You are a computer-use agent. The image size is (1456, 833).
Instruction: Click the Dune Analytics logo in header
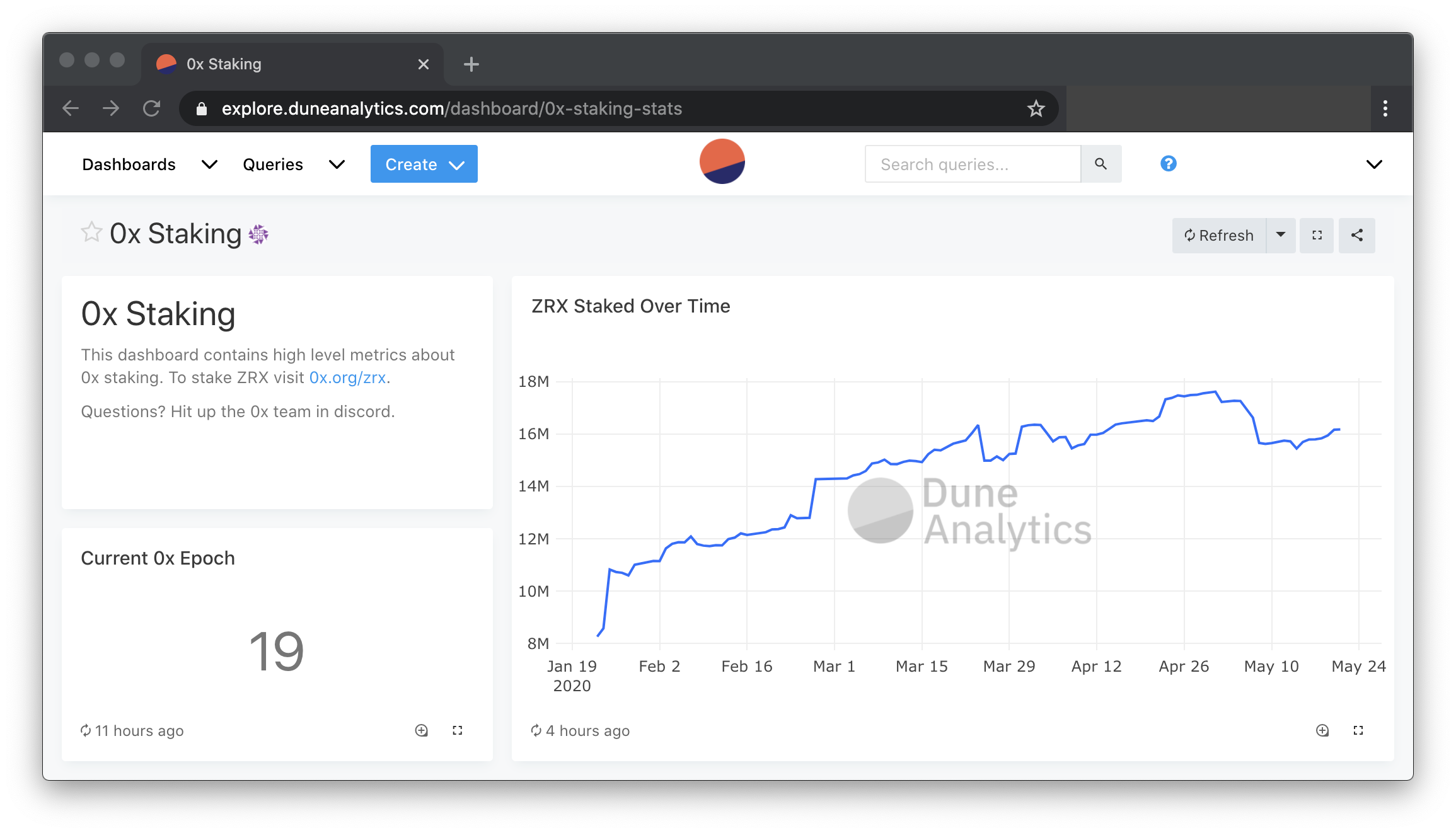click(722, 161)
